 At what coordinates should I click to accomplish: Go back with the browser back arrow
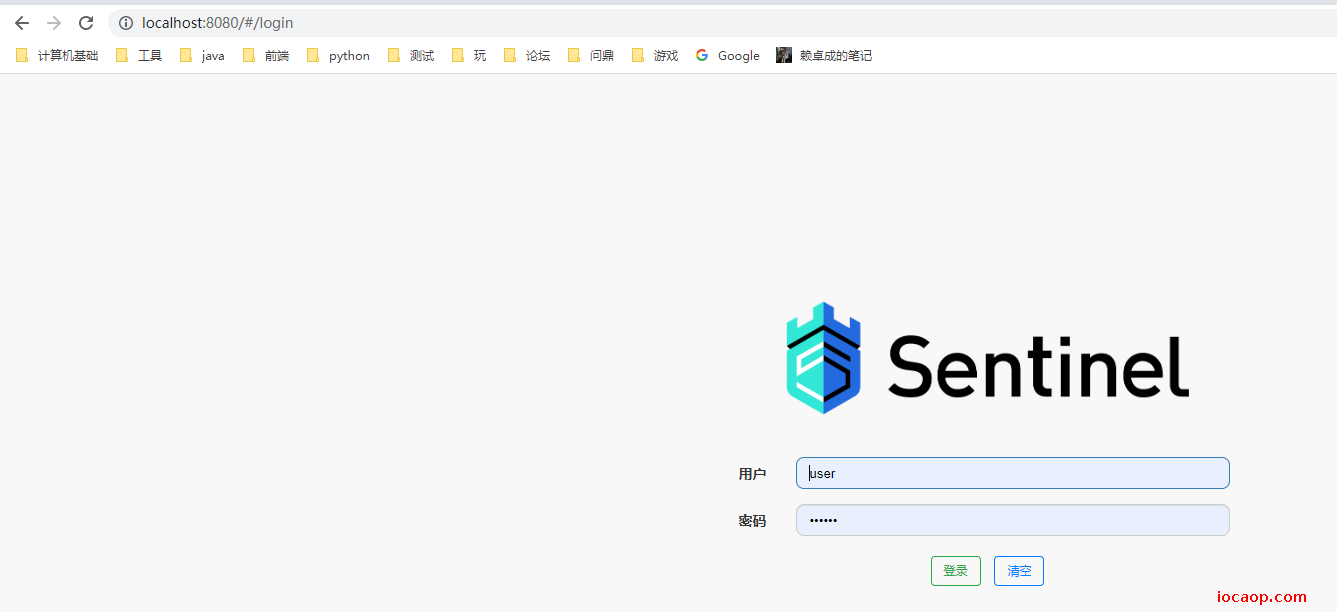[x=22, y=23]
